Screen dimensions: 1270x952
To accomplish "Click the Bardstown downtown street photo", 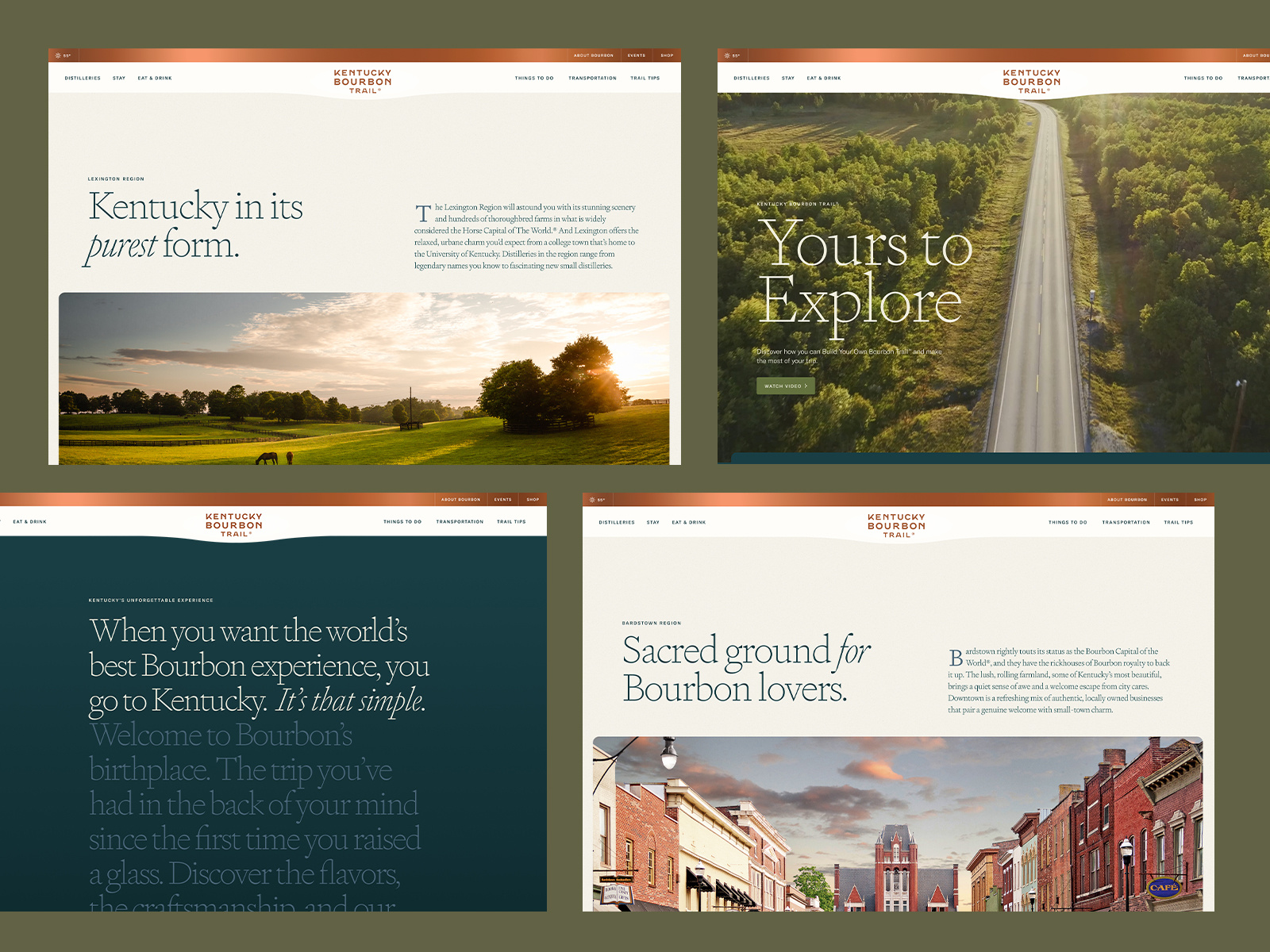I will pos(898,823).
